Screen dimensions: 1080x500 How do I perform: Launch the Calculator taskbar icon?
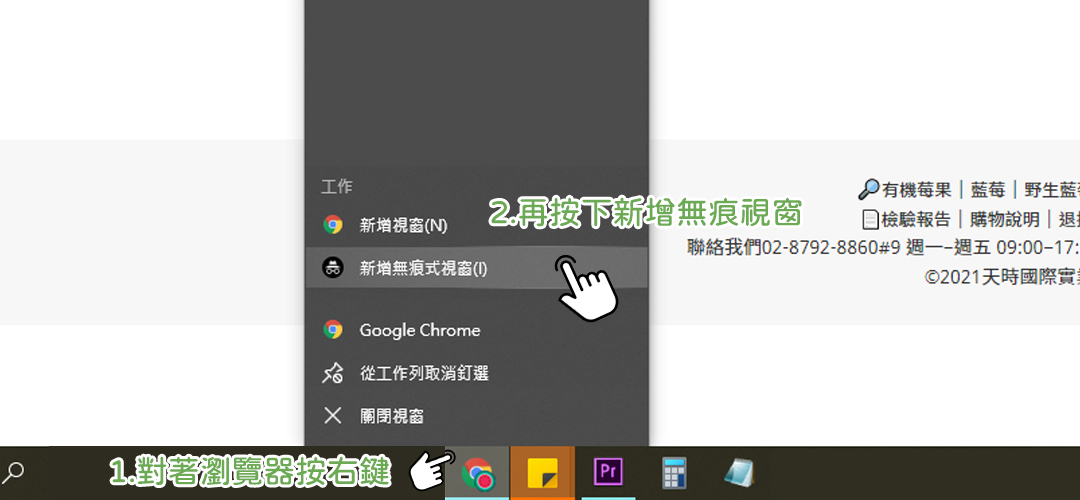coord(674,473)
